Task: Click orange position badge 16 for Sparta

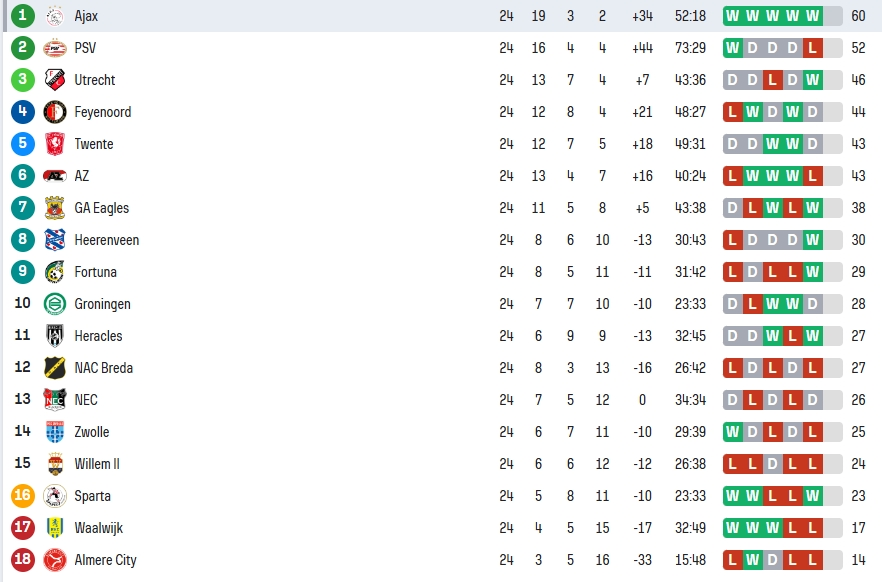Action: (x=22, y=495)
